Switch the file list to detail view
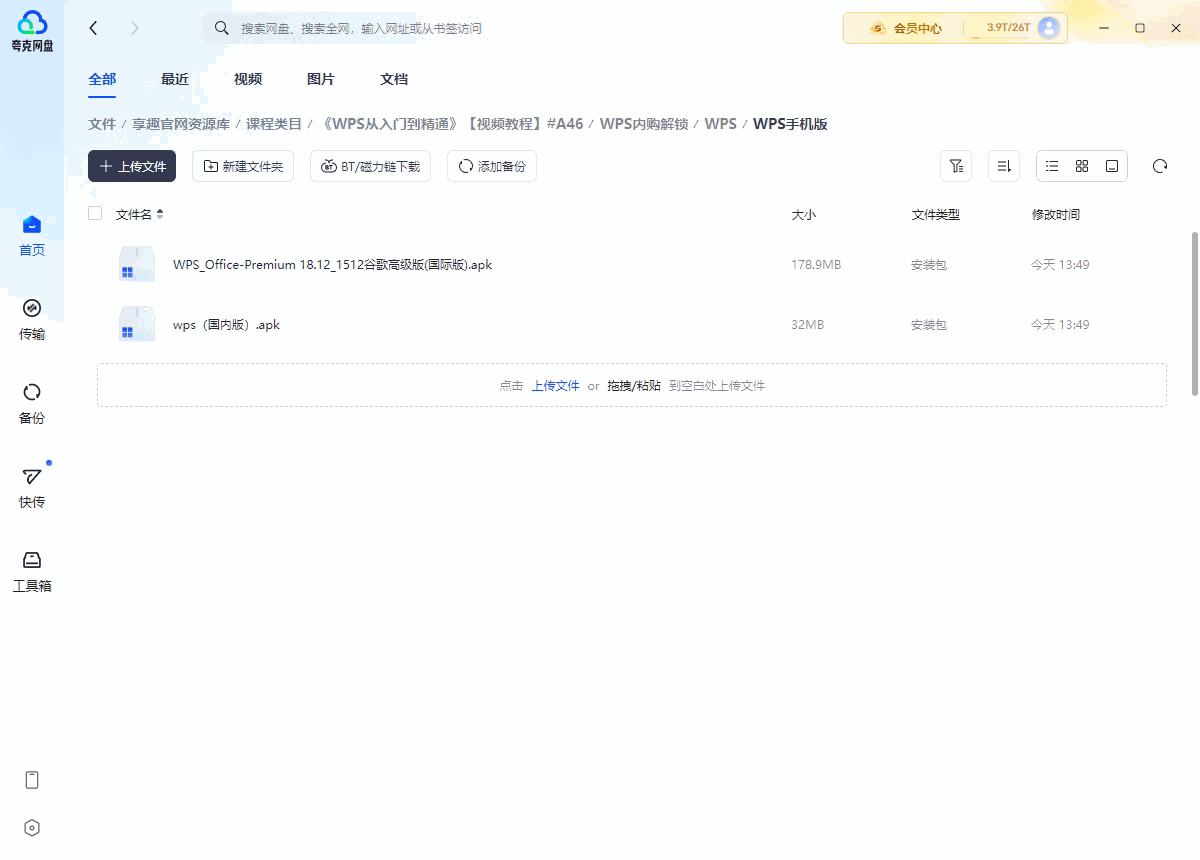The width and height of the screenshot is (1200, 860). coord(1111,166)
